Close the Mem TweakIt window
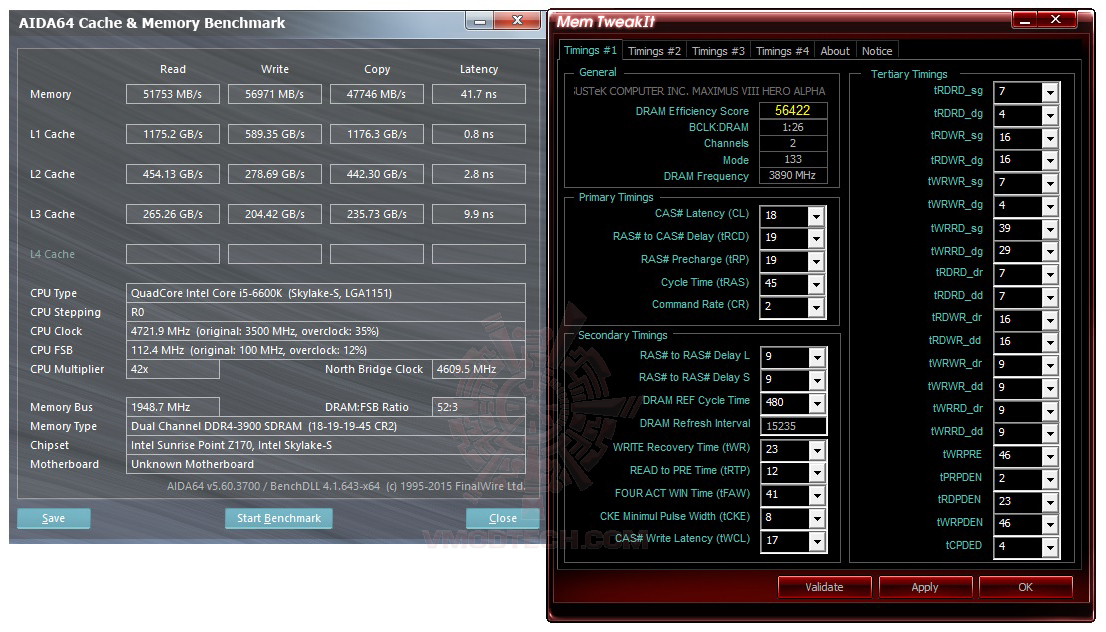Image resolution: width=1106 pixels, height=632 pixels. pos(1055,20)
